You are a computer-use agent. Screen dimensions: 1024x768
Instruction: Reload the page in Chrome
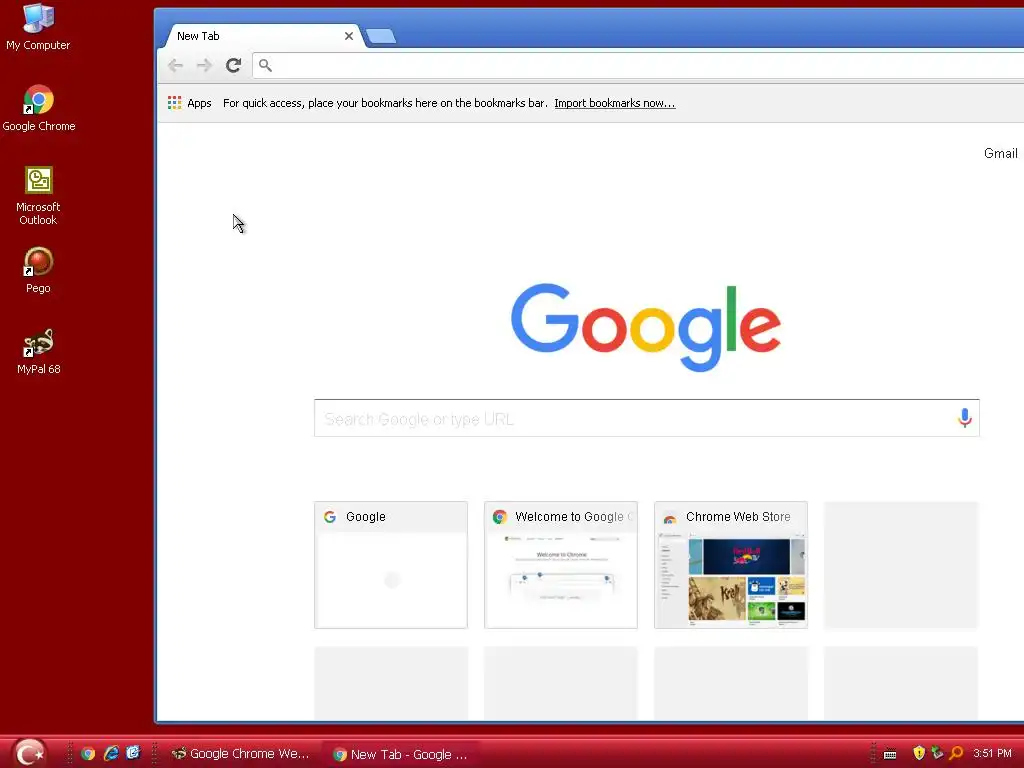pos(233,65)
